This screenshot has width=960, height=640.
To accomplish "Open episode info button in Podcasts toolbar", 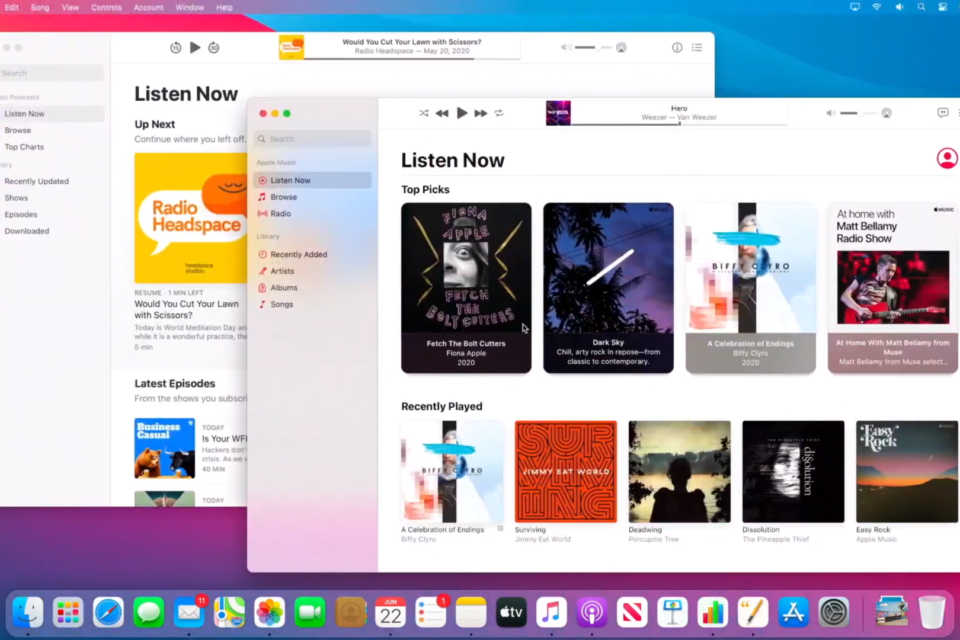I will (x=677, y=47).
